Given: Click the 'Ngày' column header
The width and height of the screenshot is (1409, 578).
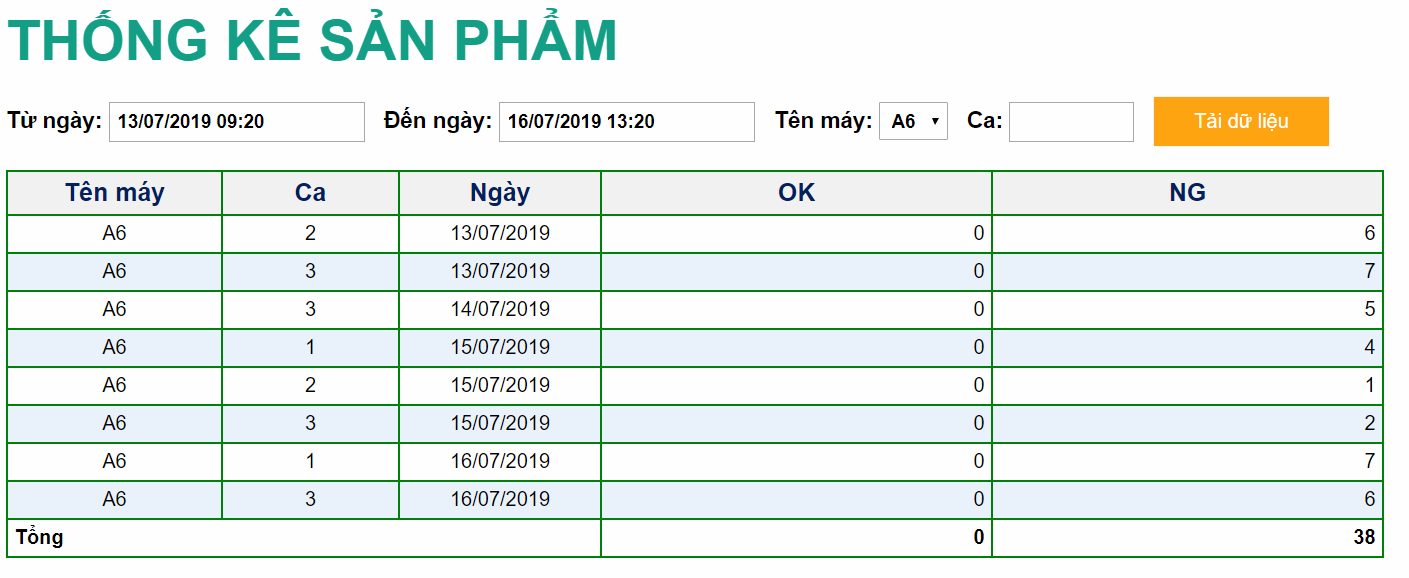Looking at the screenshot, I should (500, 193).
